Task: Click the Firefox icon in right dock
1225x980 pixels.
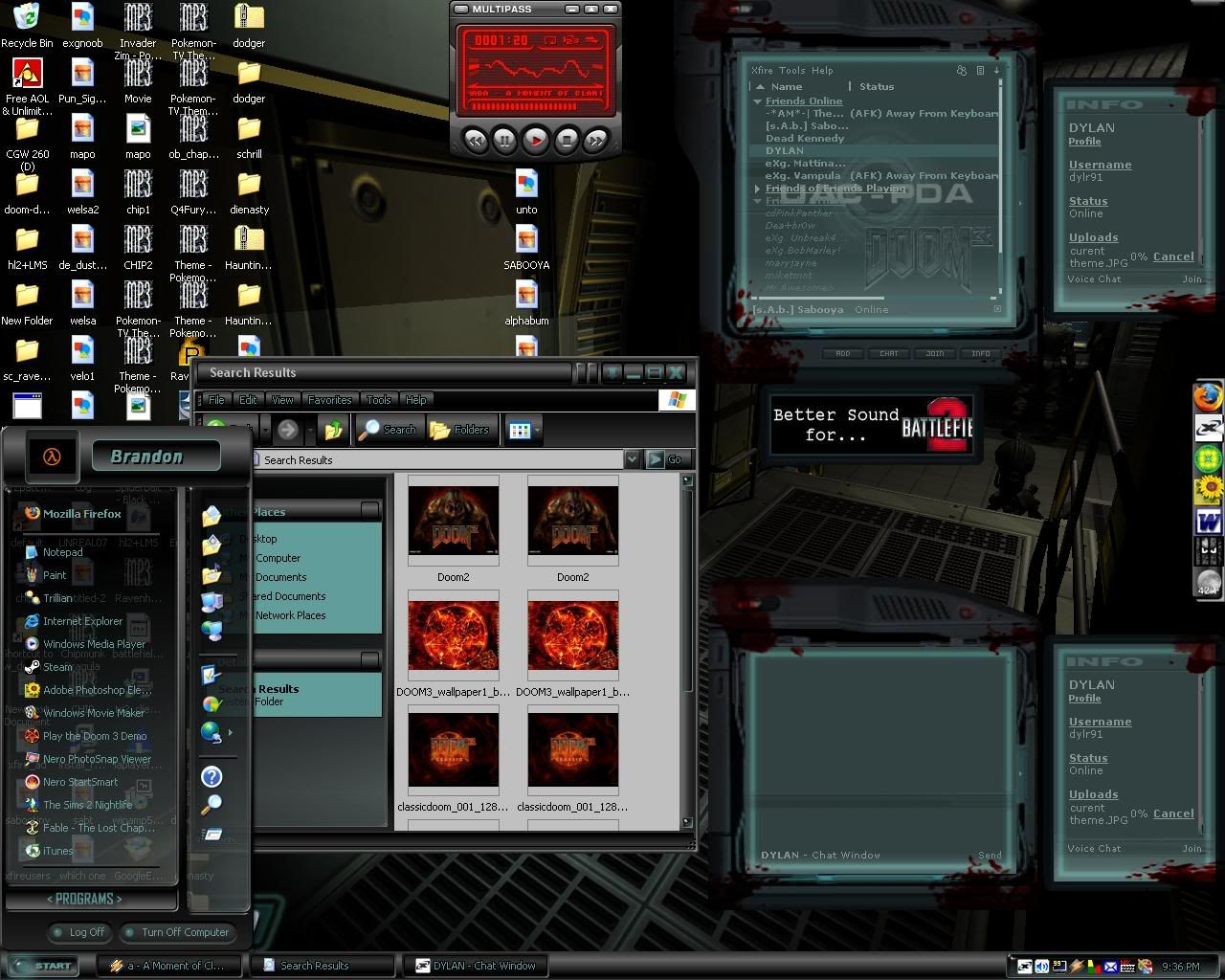Action: click(x=1209, y=397)
